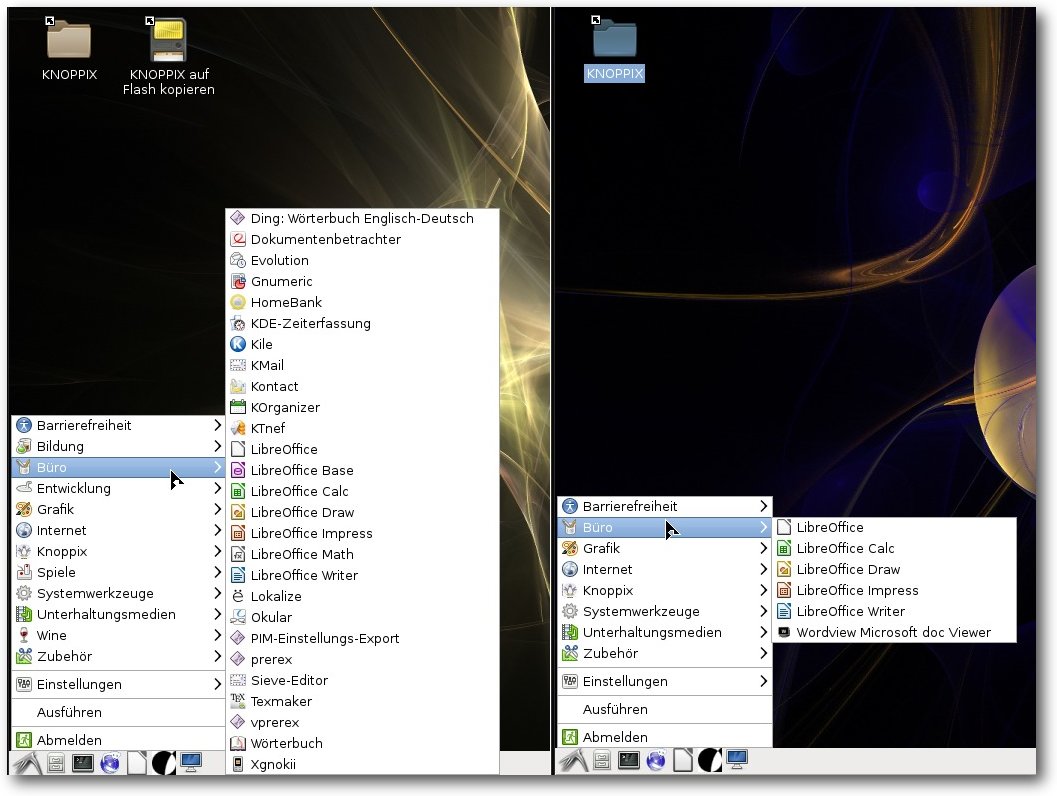Launch Evolution via its mail icon
1057x796 pixels.
pos(237,259)
